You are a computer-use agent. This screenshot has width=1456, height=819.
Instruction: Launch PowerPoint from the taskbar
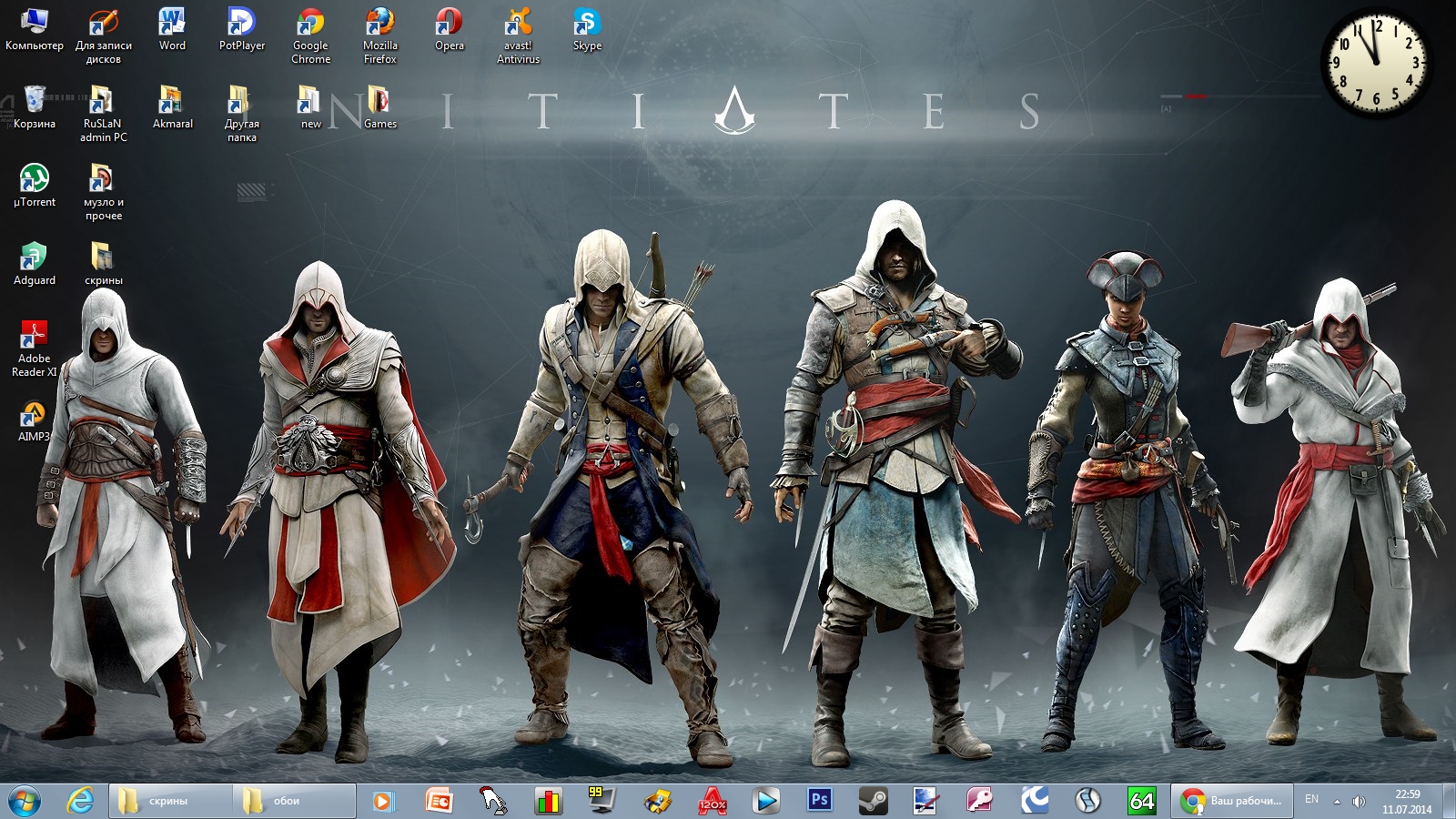coord(439,801)
